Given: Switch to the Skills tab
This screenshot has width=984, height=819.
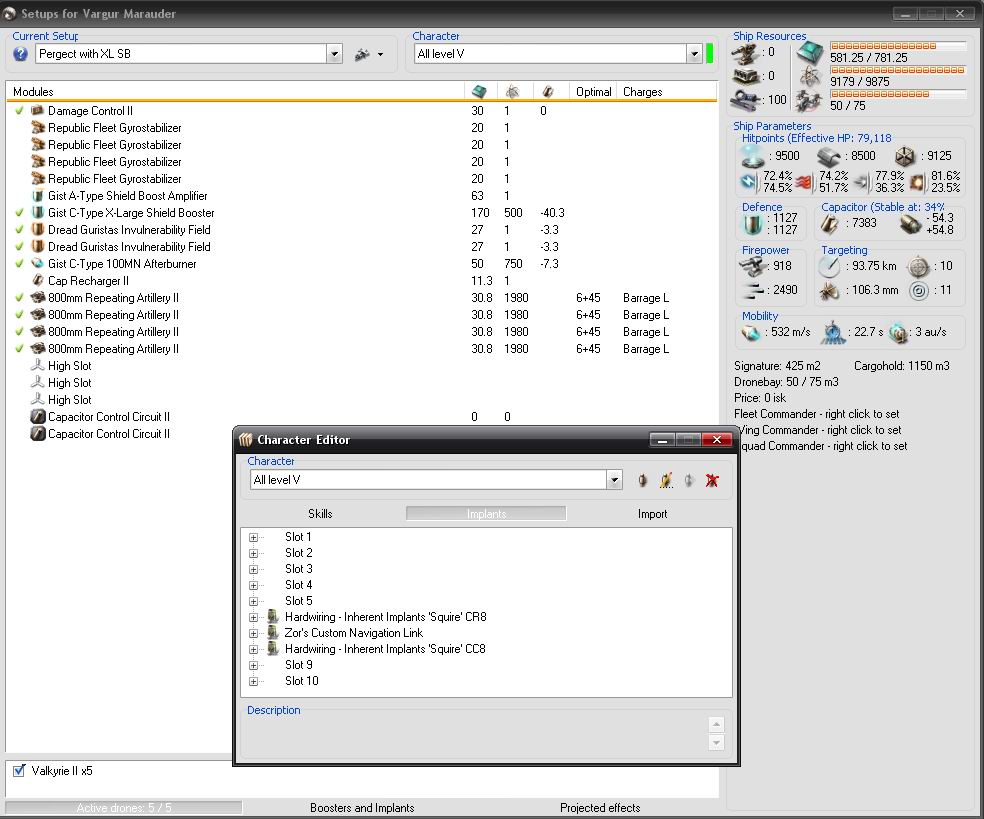Looking at the screenshot, I should (320, 514).
